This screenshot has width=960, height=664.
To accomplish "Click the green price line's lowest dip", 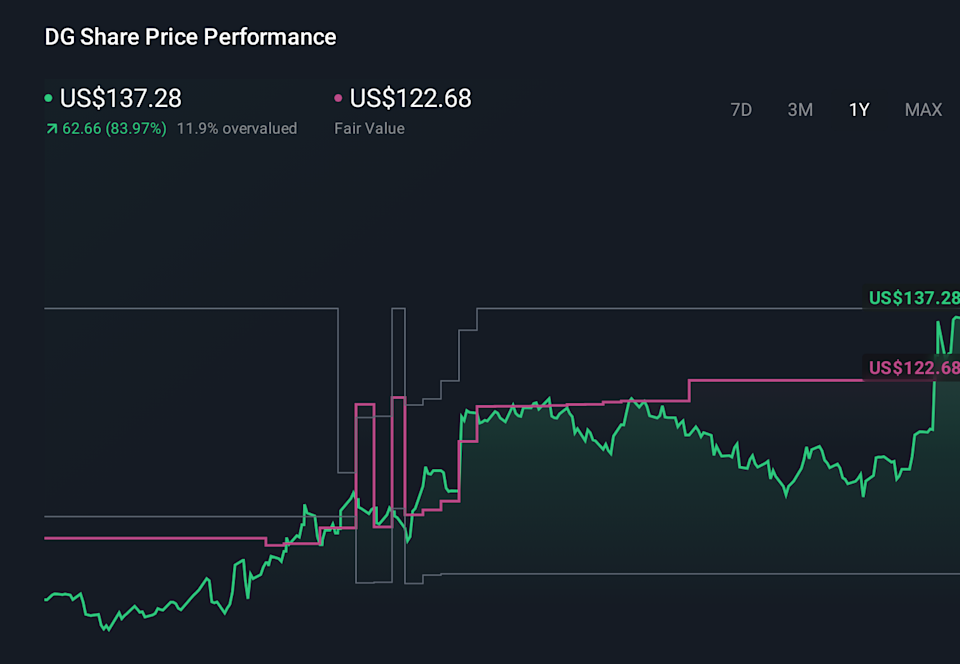I will (x=106, y=630).
